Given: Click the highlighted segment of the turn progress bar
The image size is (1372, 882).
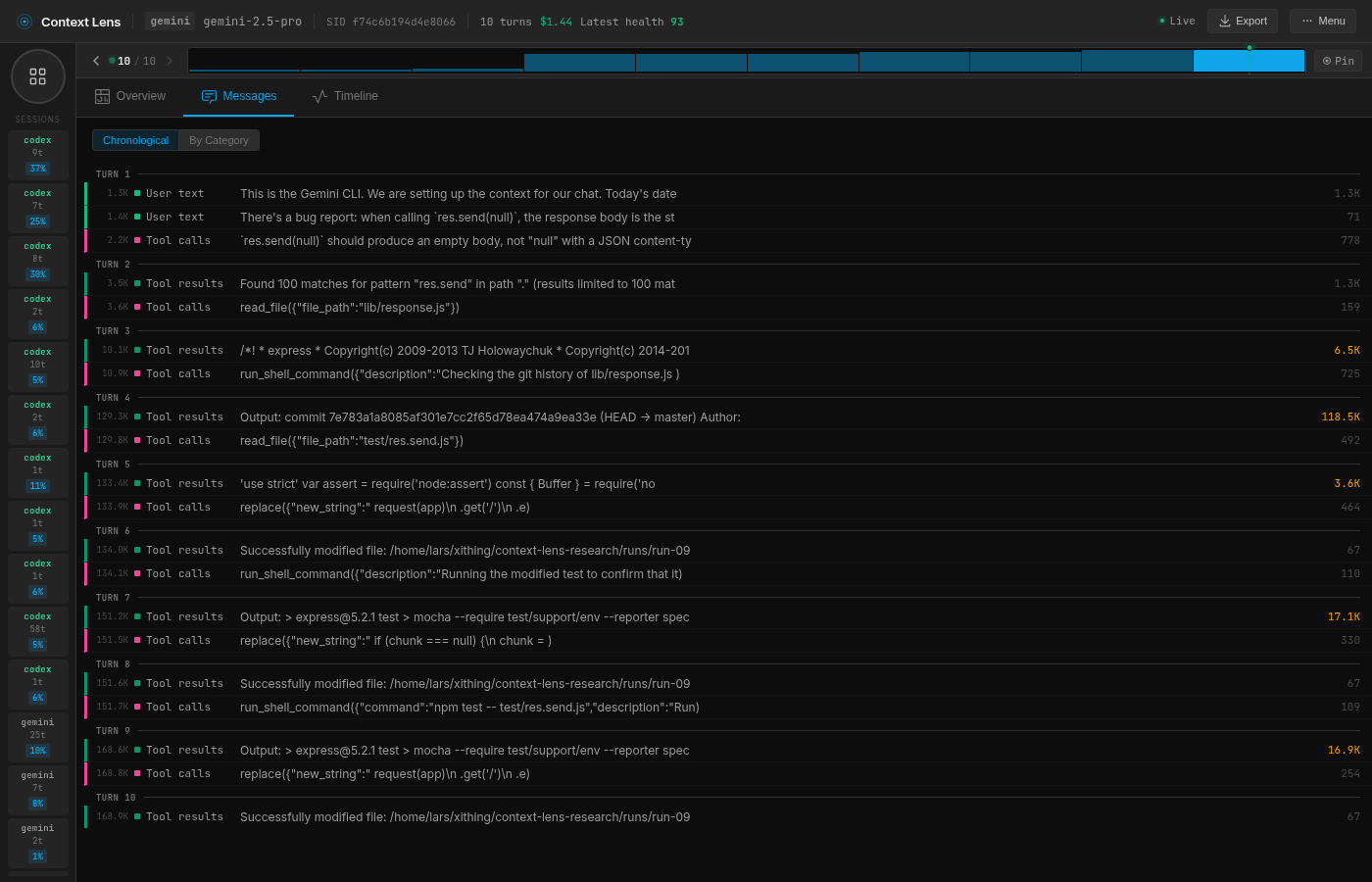Looking at the screenshot, I should (1248, 60).
